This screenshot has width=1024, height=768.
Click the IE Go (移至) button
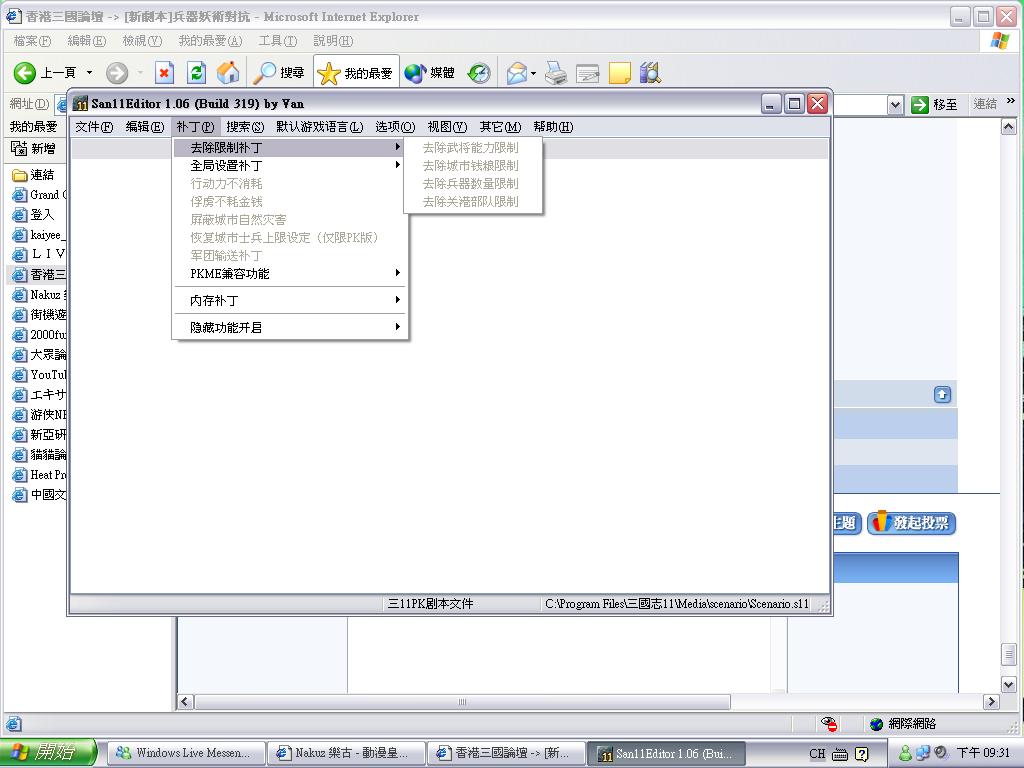pyautogui.click(x=934, y=104)
